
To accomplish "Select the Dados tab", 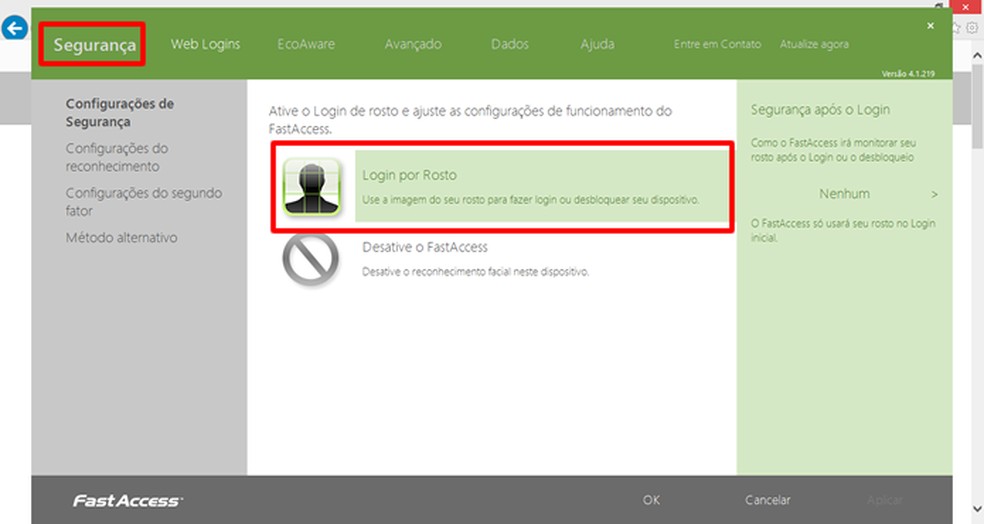I will 510,44.
